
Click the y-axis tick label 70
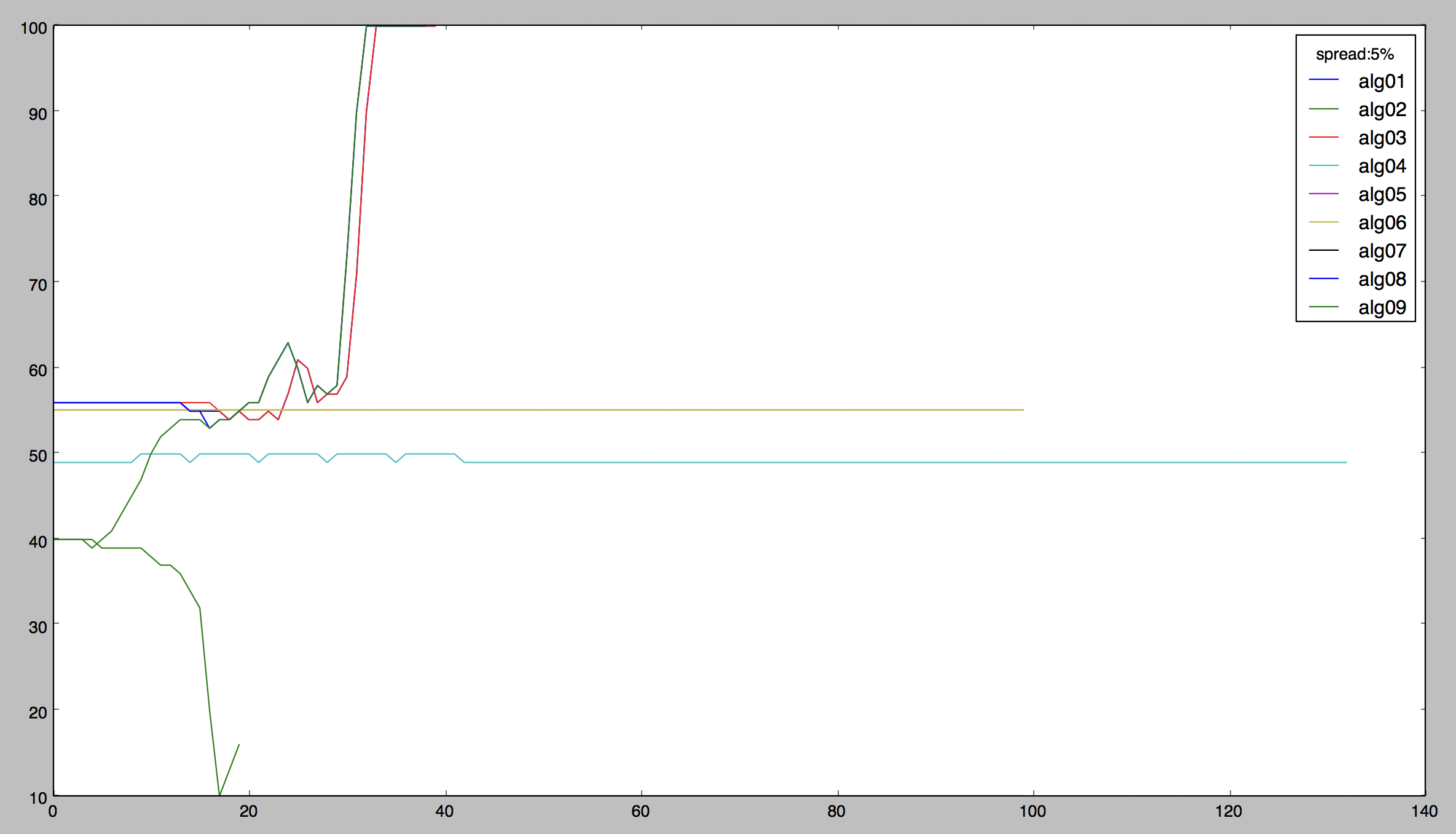(x=38, y=285)
